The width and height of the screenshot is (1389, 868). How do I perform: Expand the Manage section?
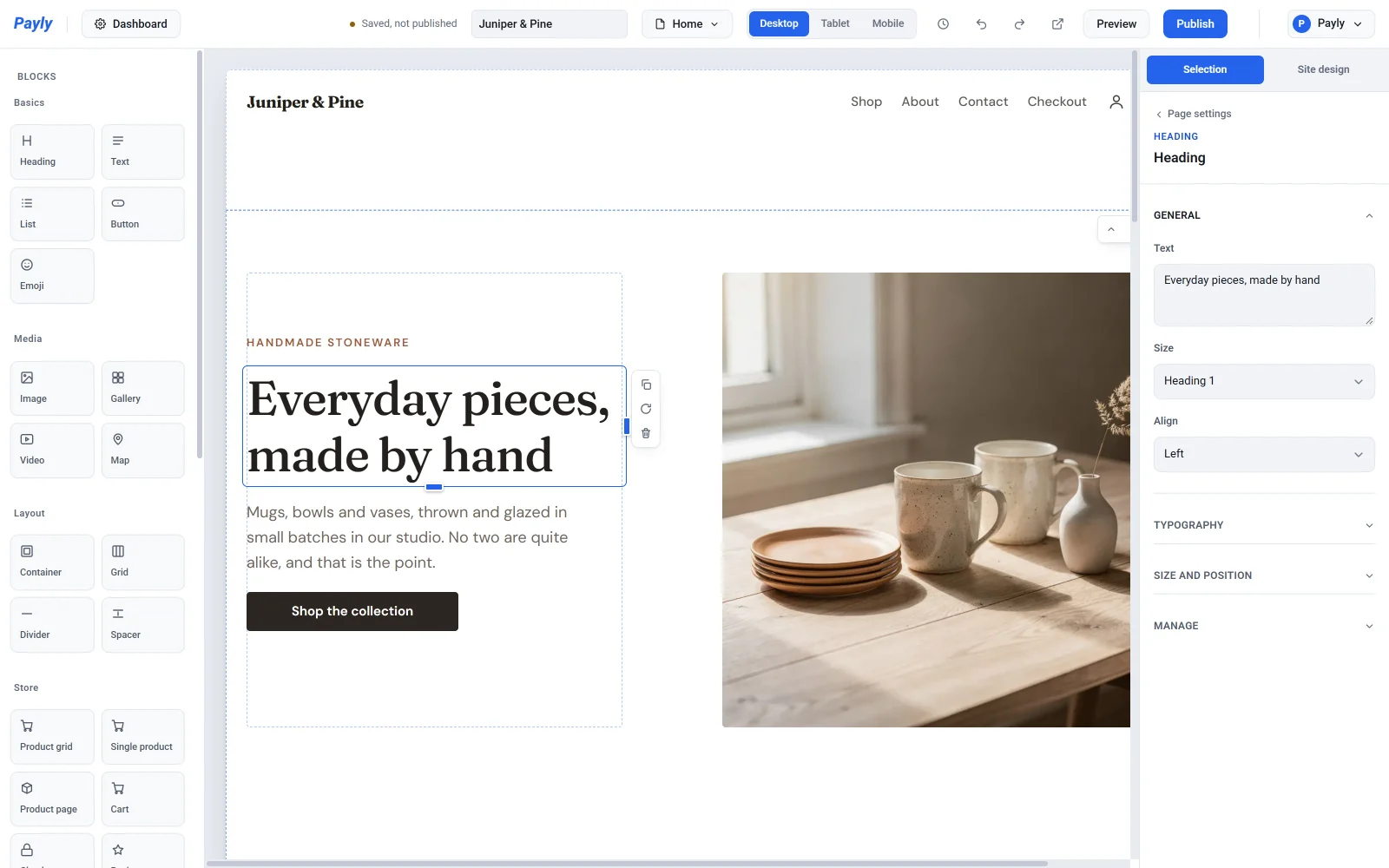coord(1264,626)
